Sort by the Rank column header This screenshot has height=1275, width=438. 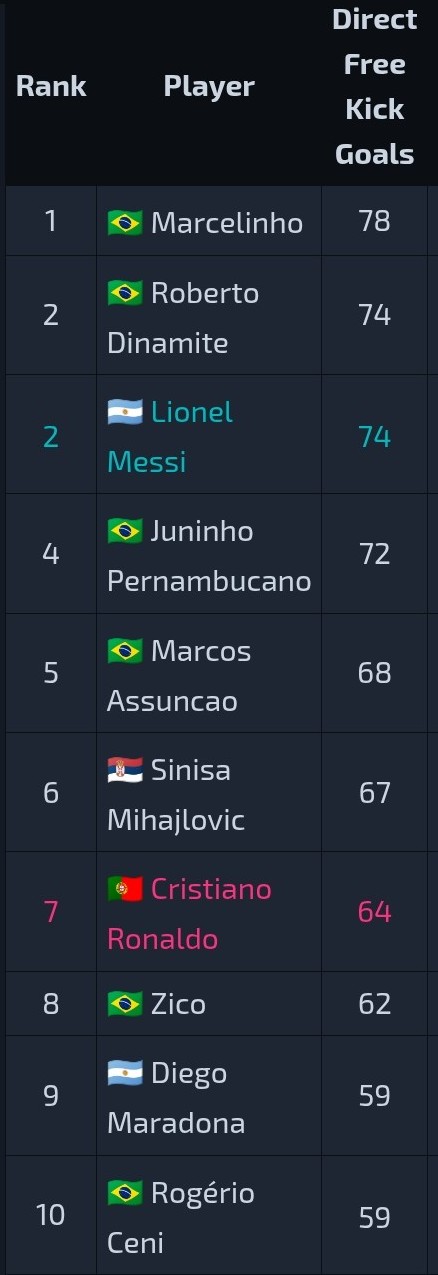click(51, 87)
